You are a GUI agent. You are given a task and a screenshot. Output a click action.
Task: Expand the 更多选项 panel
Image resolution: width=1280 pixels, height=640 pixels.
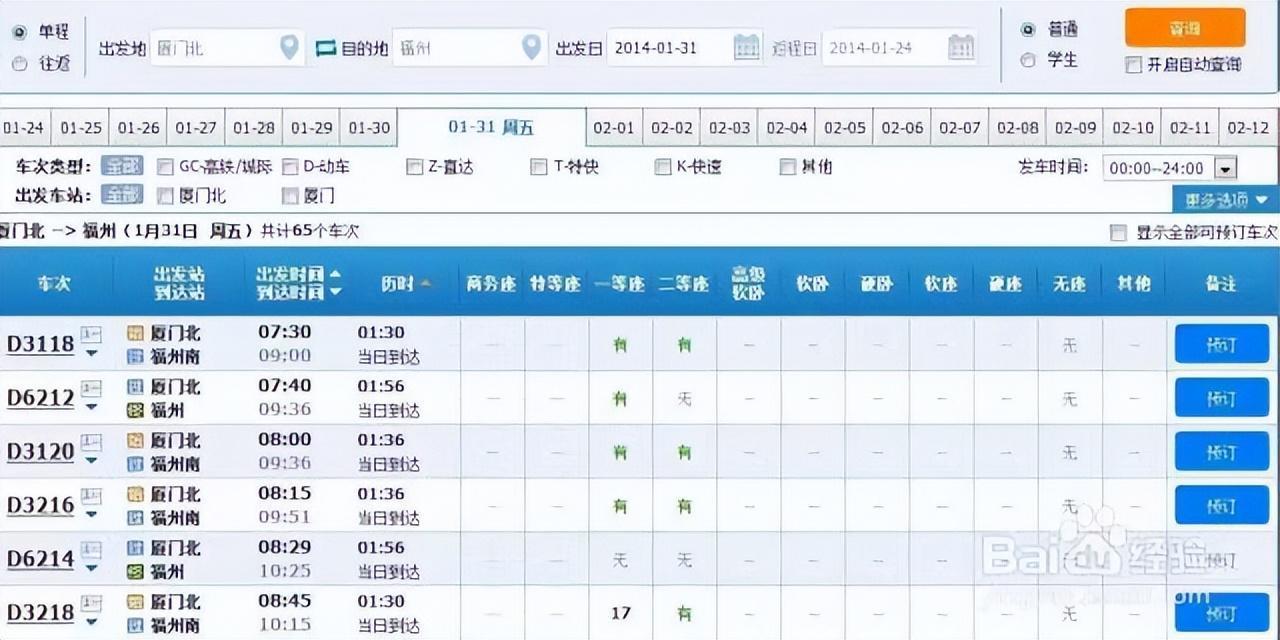pos(1225,200)
